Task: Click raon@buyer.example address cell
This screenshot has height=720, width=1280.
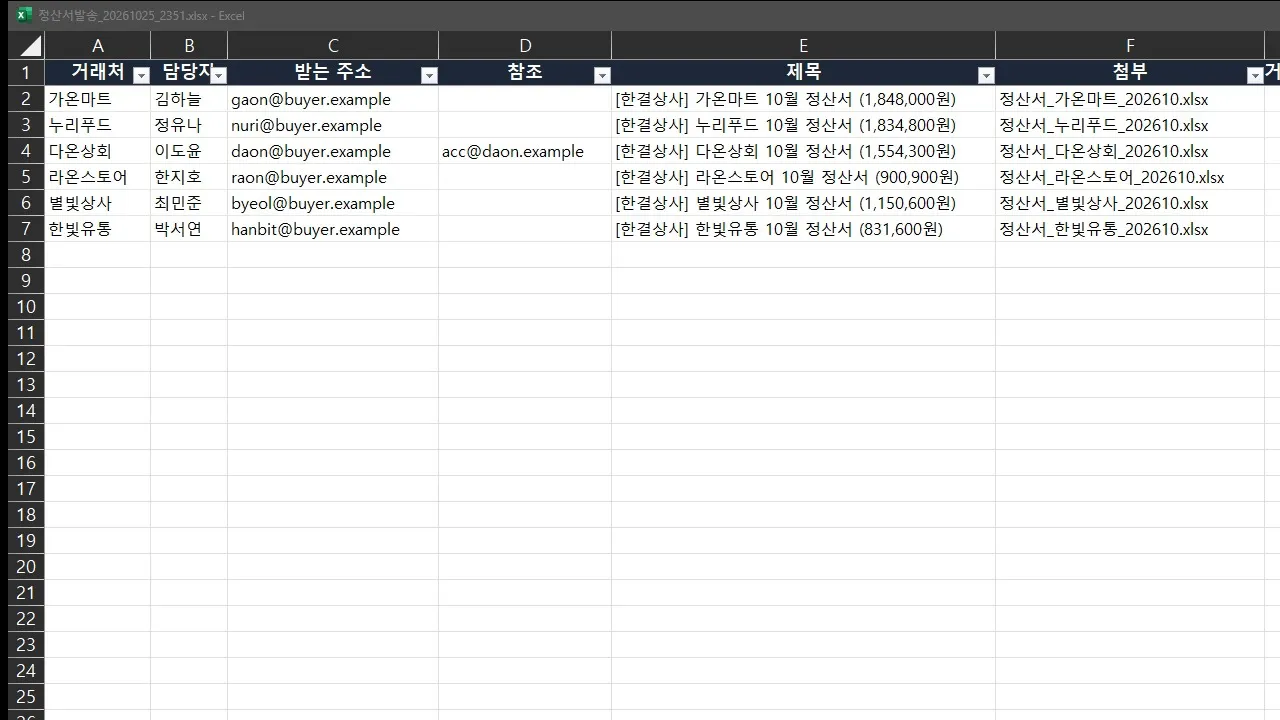Action: [x=333, y=177]
